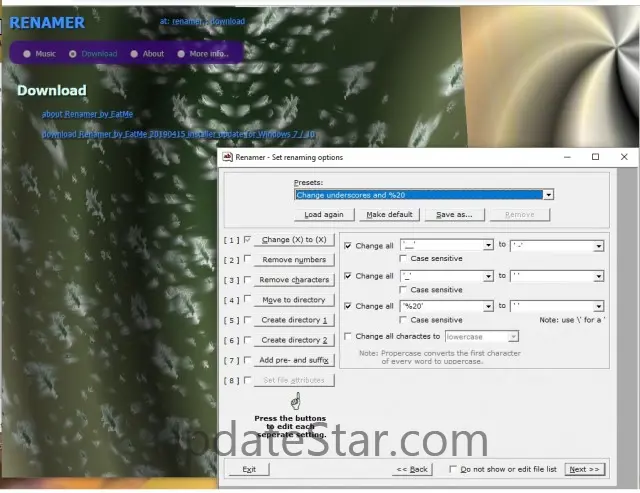Enable Case sensitive under '%20' rule
640x493 pixels.
pyautogui.click(x=403, y=320)
